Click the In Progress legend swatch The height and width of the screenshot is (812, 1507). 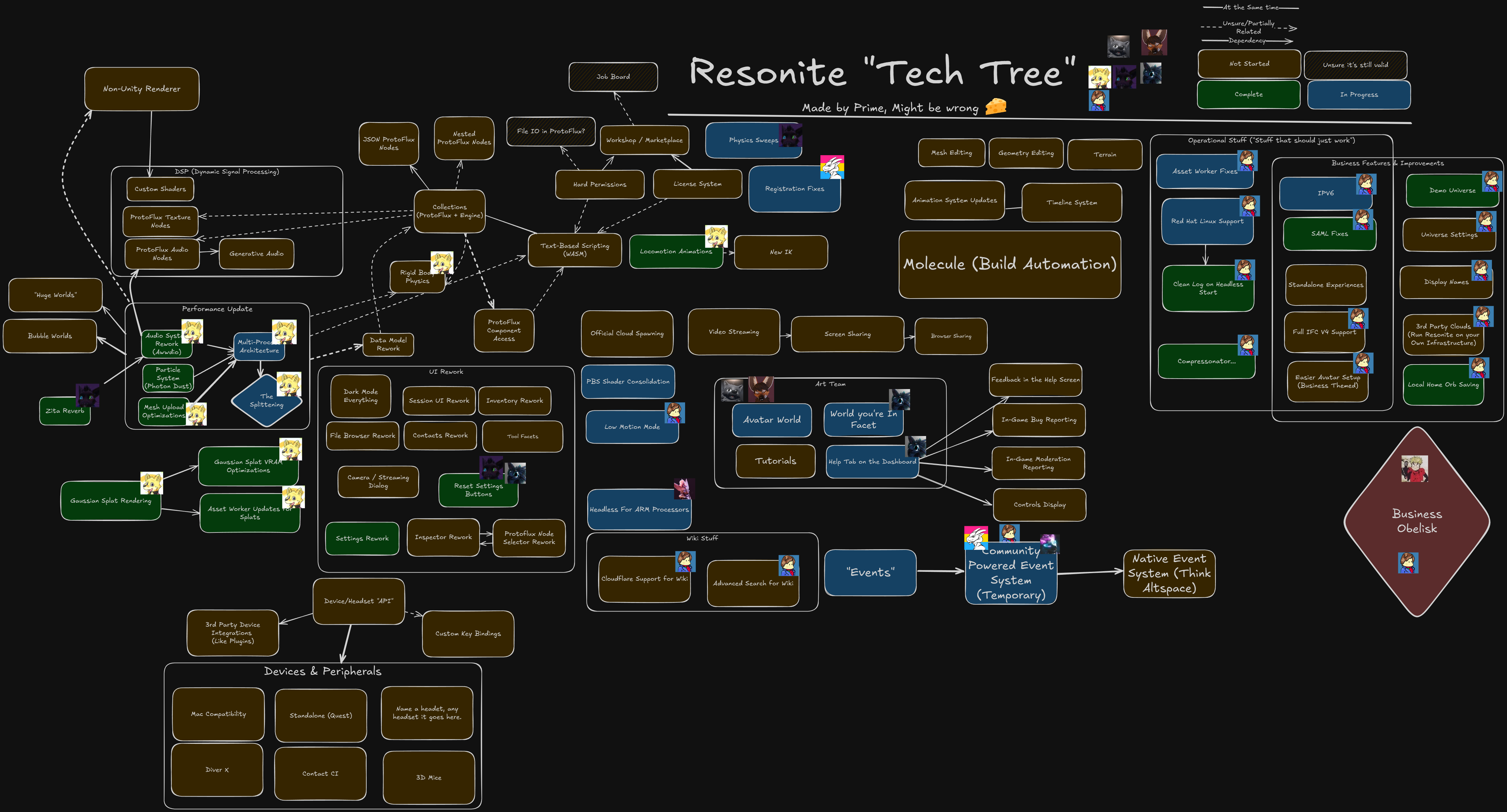[1358, 95]
